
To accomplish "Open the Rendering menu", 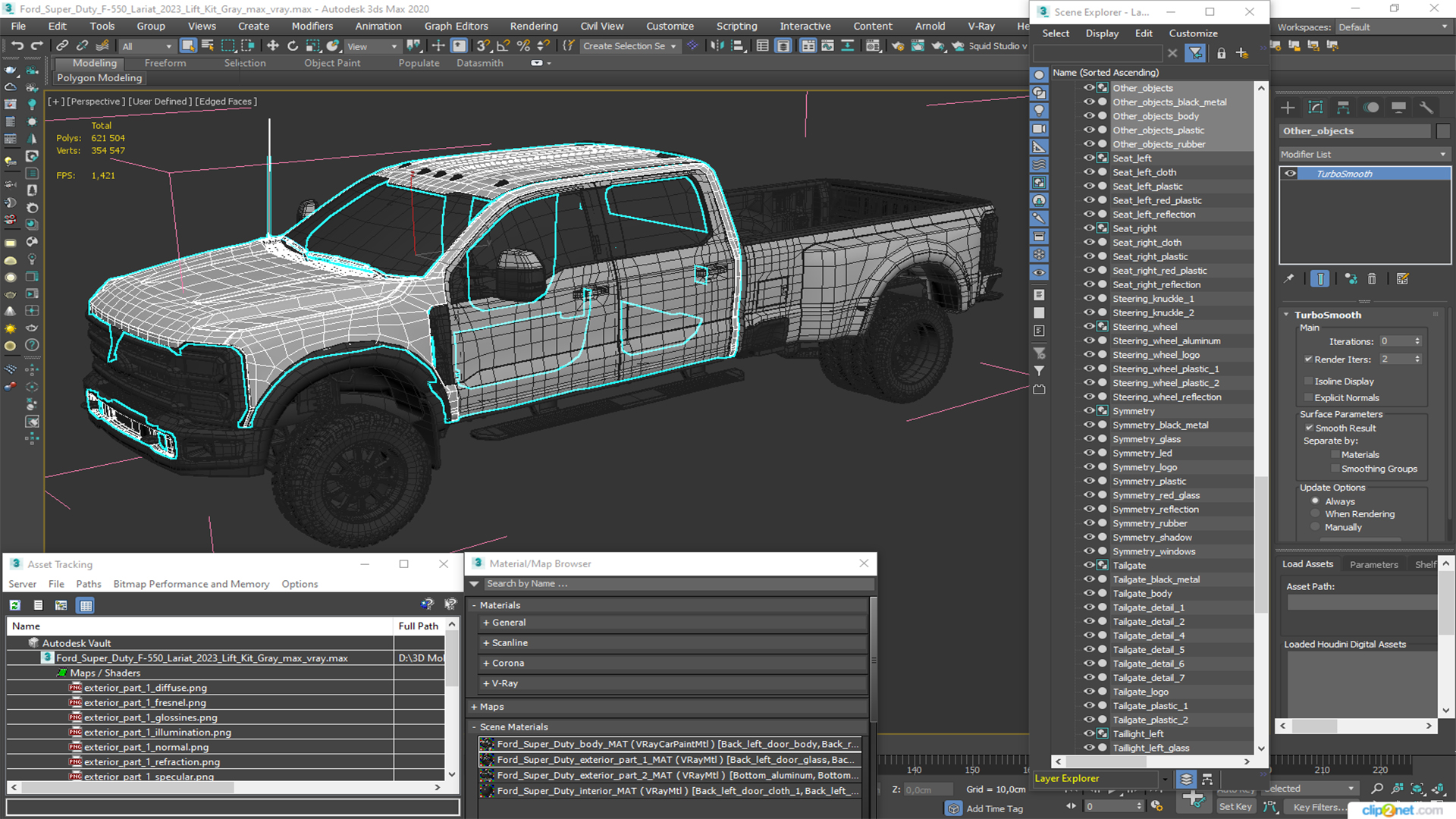I will 534,26.
